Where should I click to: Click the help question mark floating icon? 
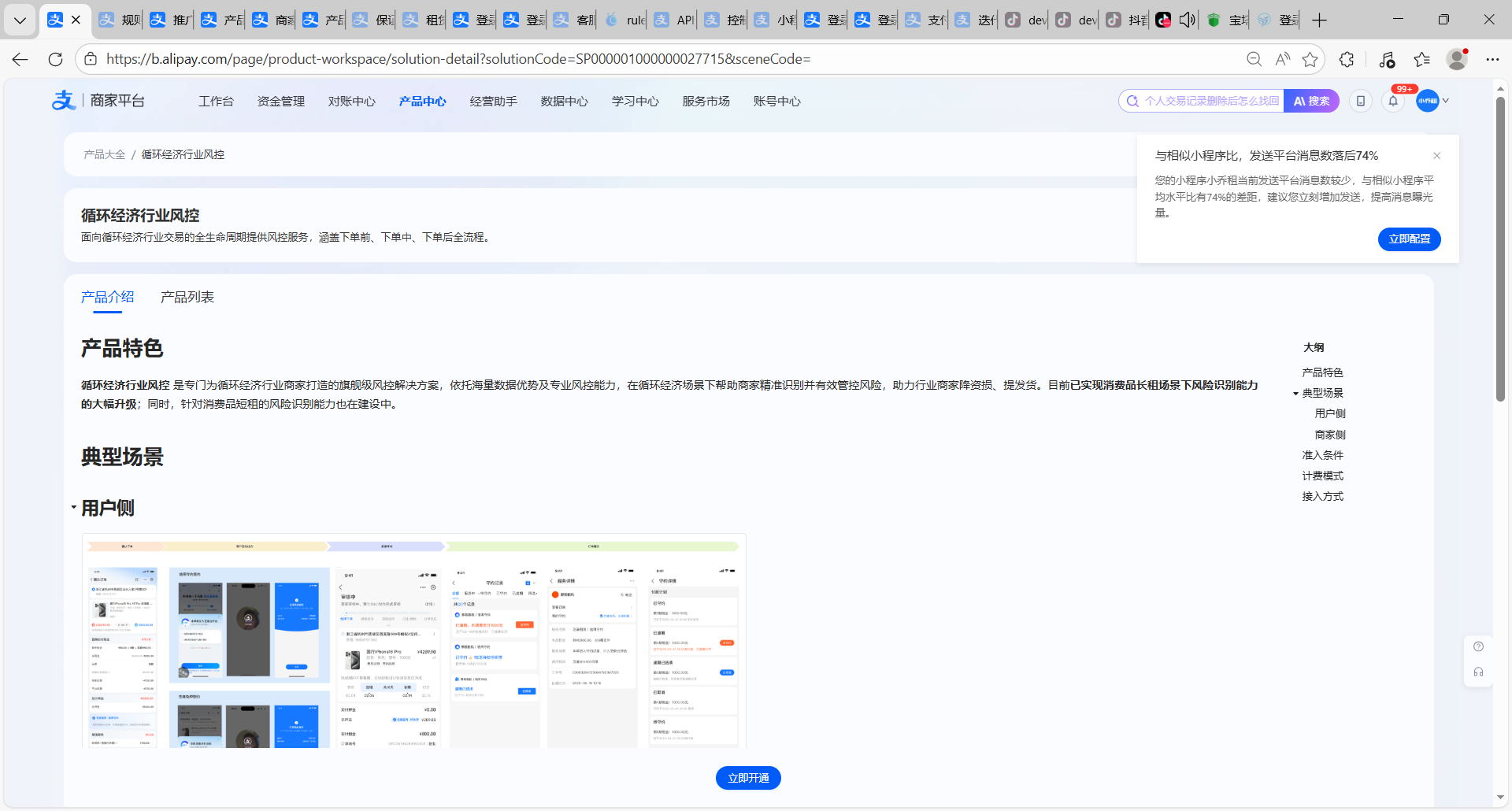point(1478,646)
